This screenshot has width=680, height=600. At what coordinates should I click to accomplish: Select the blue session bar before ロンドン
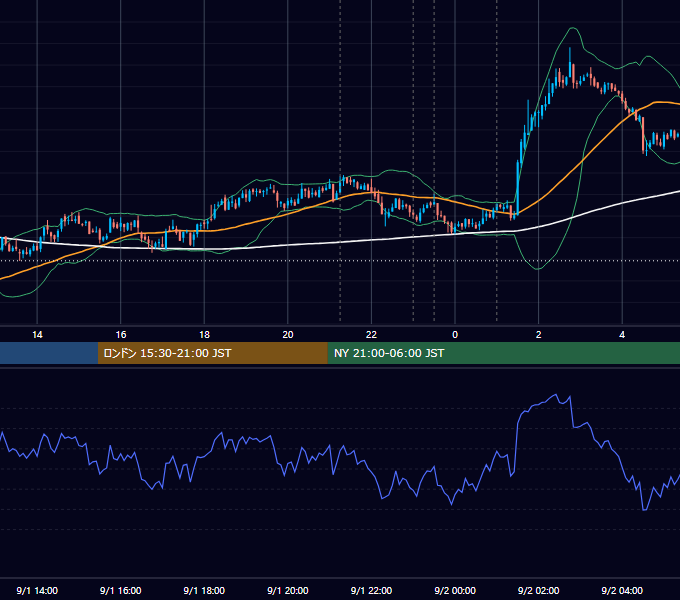49,353
